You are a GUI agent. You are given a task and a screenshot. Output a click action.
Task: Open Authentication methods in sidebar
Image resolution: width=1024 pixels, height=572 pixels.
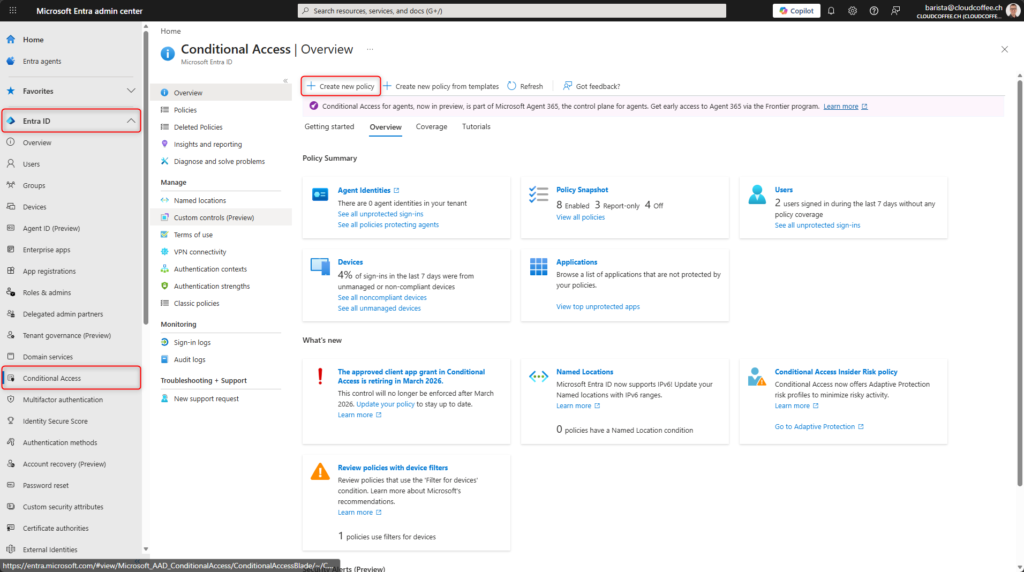coord(60,443)
